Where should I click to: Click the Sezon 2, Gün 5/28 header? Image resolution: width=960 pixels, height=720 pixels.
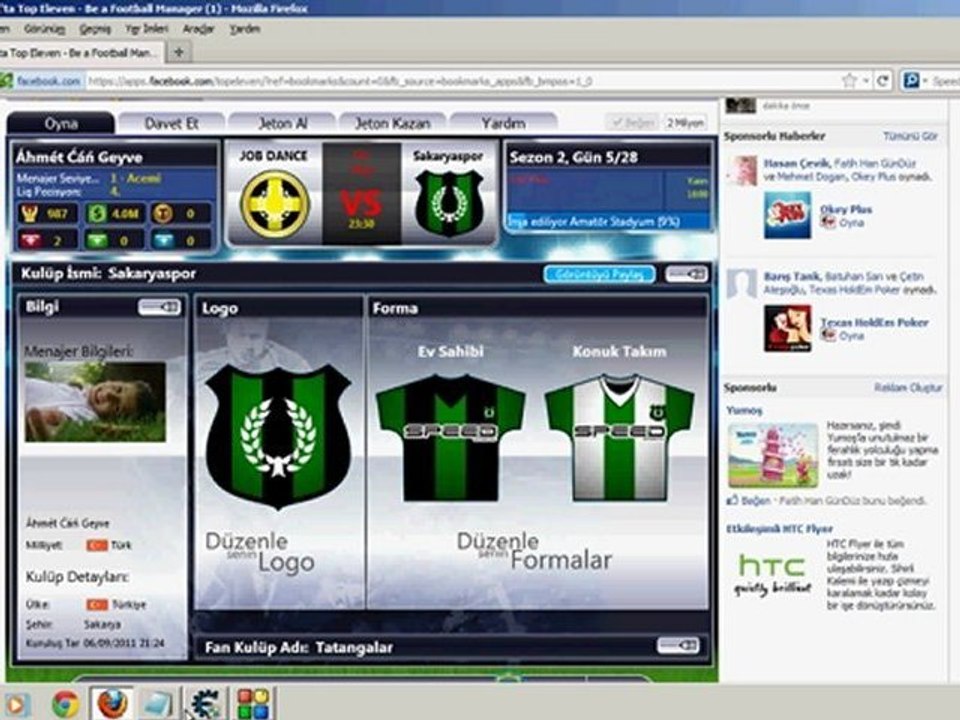(574, 157)
